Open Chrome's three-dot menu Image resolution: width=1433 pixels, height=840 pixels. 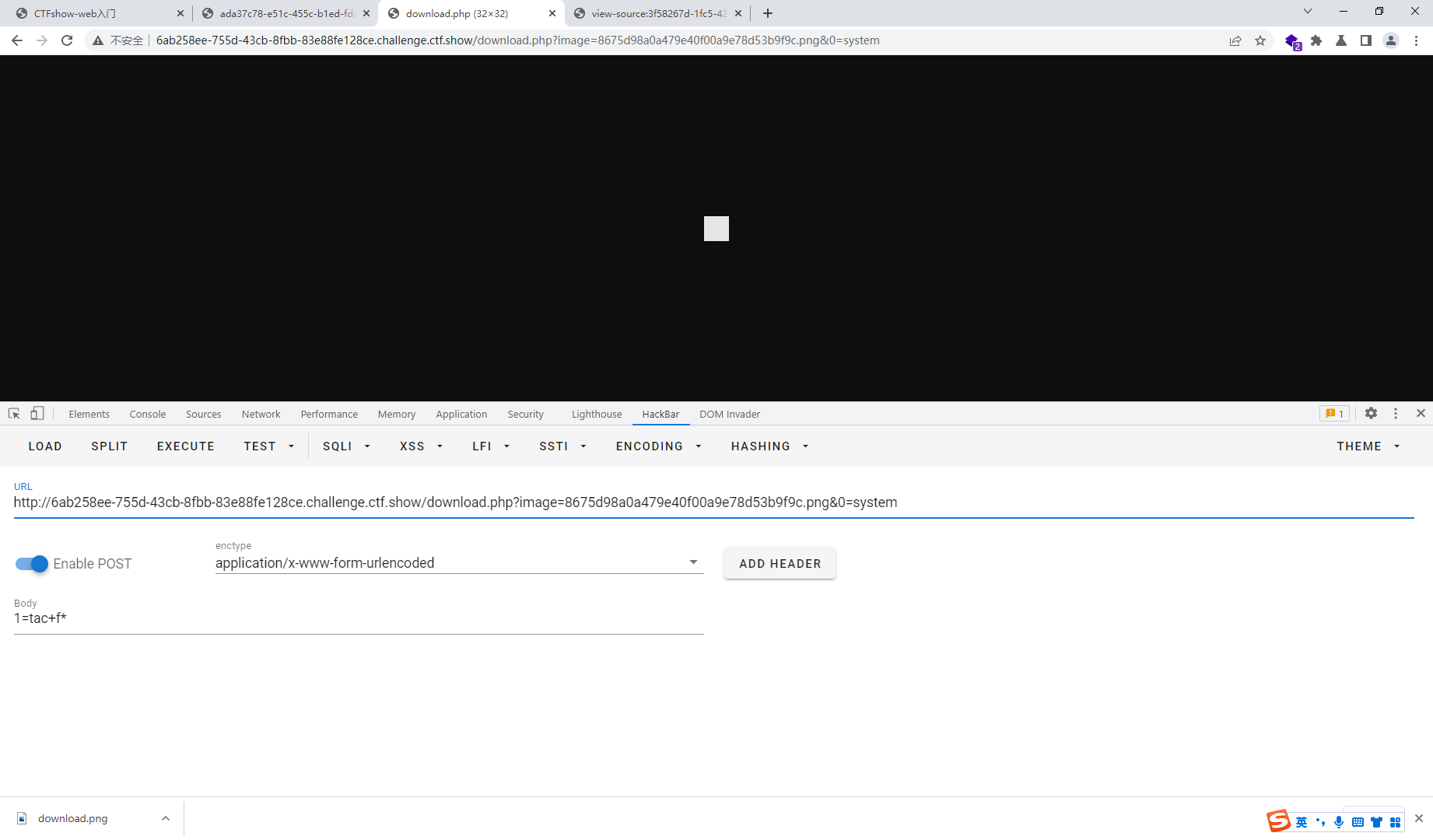(x=1416, y=40)
